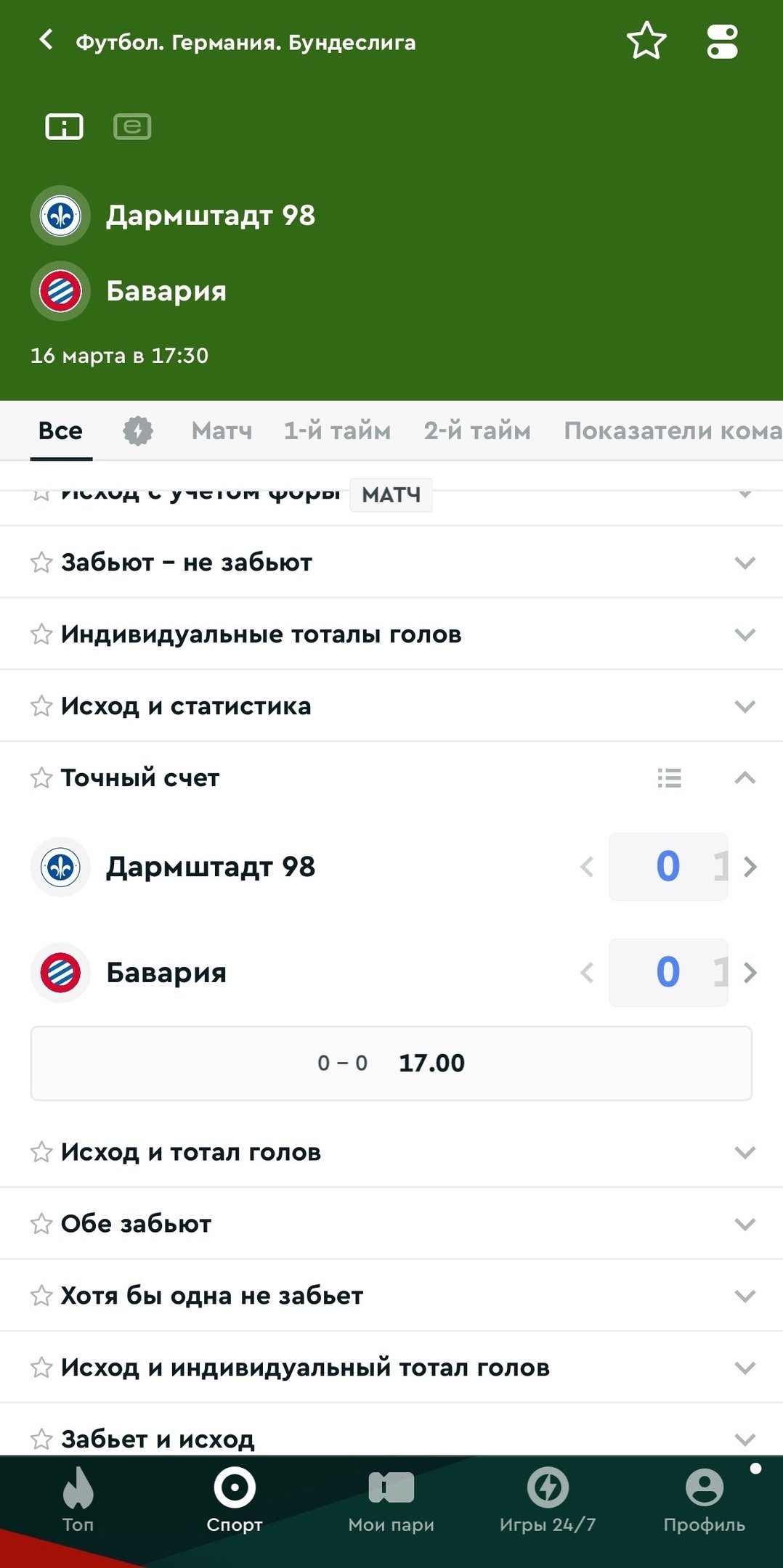Select the lightning quick bets filter icon
The height and width of the screenshot is (1568, 783).
click(x=137, y=430)
